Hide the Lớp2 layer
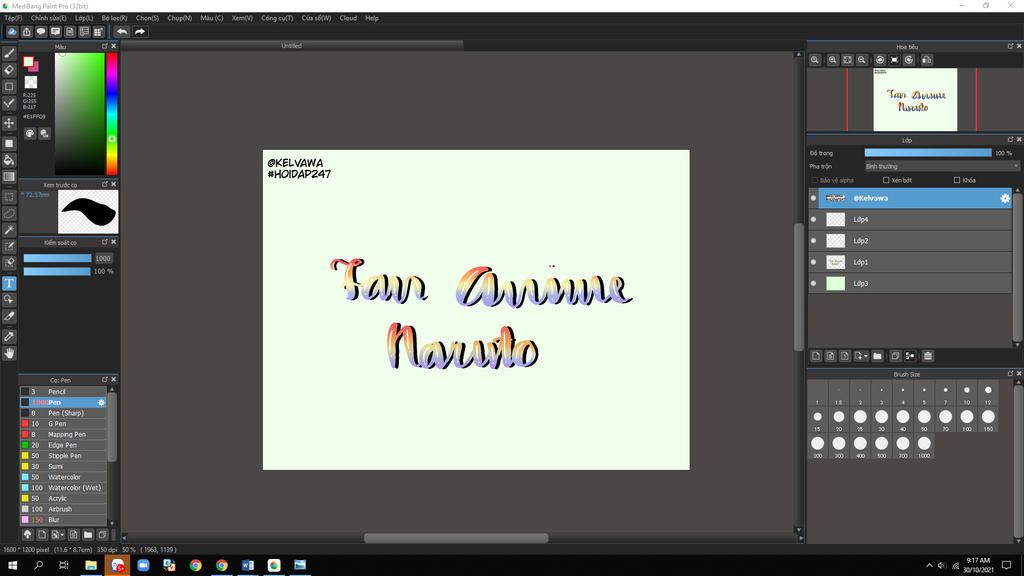 pos(814,240)
